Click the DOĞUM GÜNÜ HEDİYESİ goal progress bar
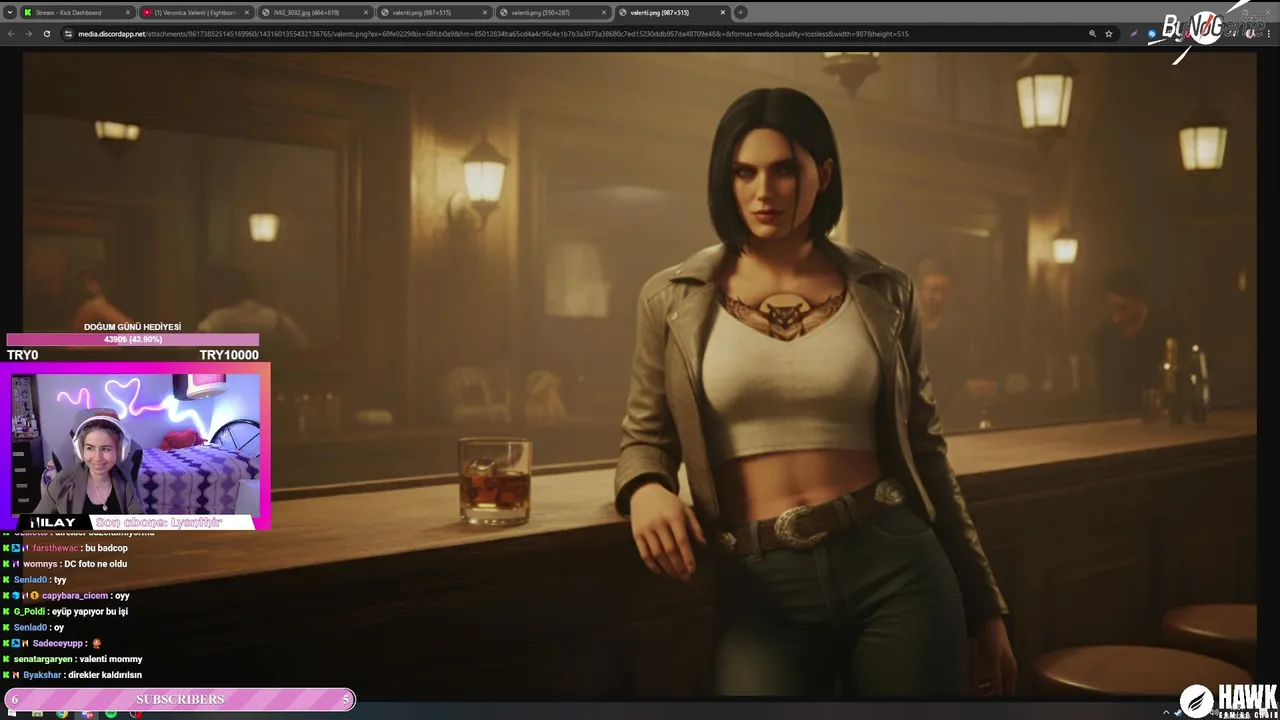Image resolution: width=1280 pixels, height=720 pixels. [x=133, y=339]
